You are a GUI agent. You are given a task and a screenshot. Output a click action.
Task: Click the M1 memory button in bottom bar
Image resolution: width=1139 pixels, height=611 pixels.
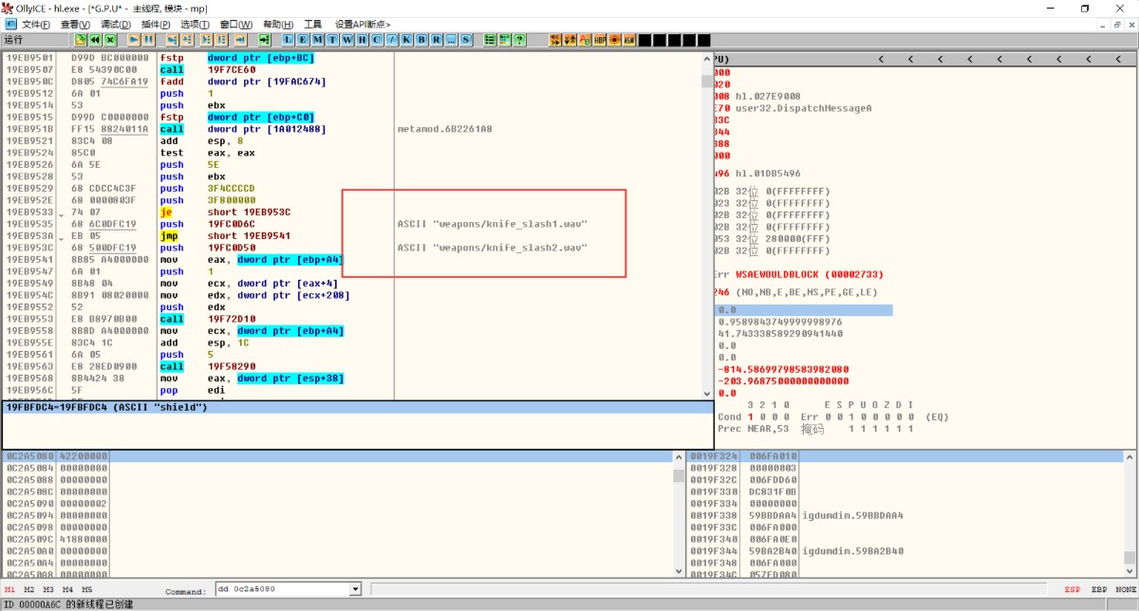tap(9, 589)
